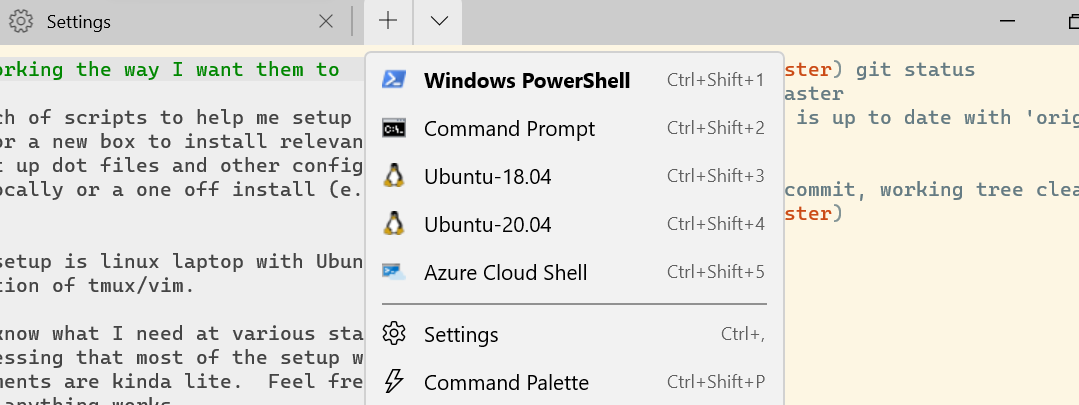Image resolution: width=1079 pixels, height=405 pixels.
Task: Start Azure Cloud Shell via its label
Action: point(505,273)
